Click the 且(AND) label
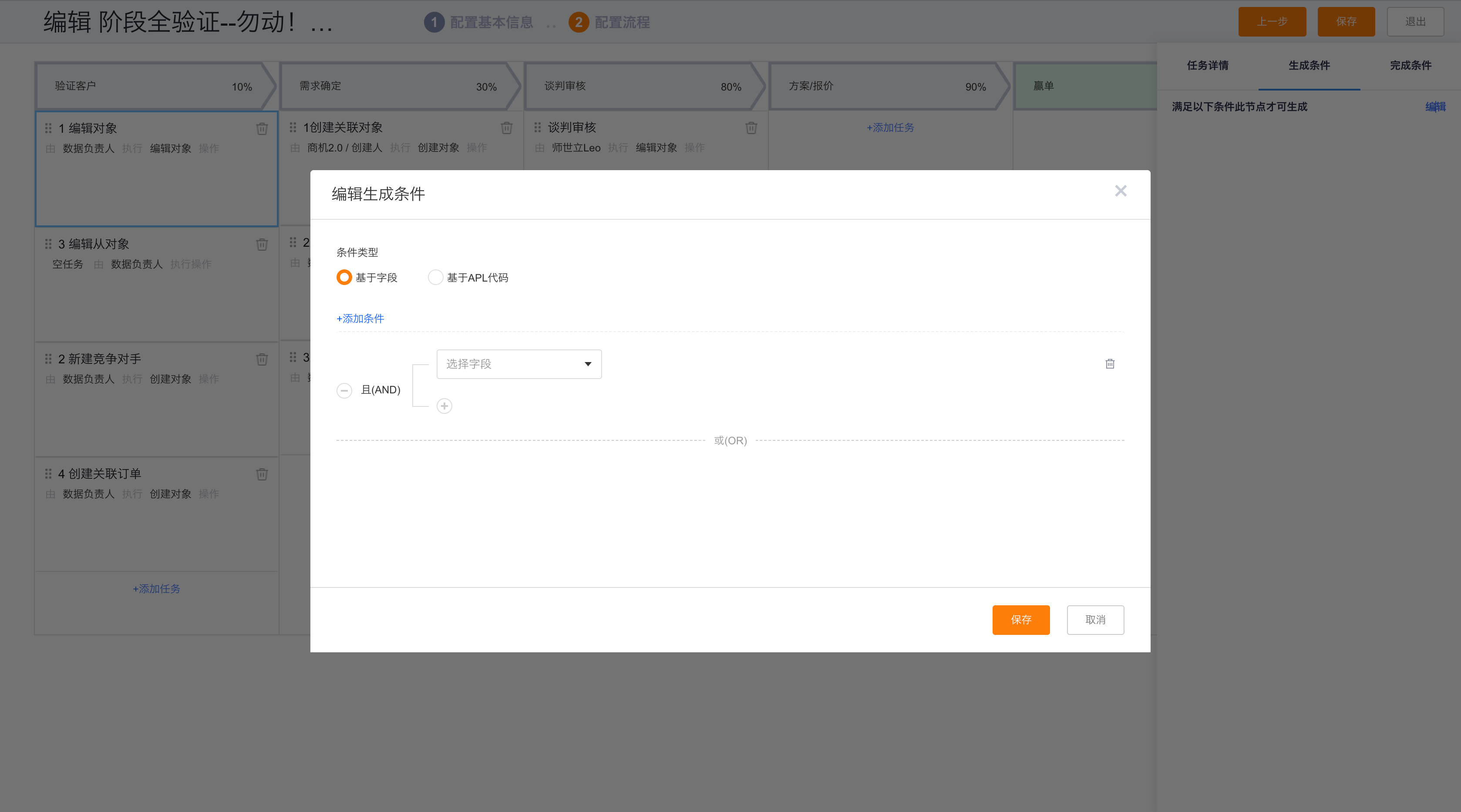Viewport: 1461px width, 812px height. tap(380, 390)
